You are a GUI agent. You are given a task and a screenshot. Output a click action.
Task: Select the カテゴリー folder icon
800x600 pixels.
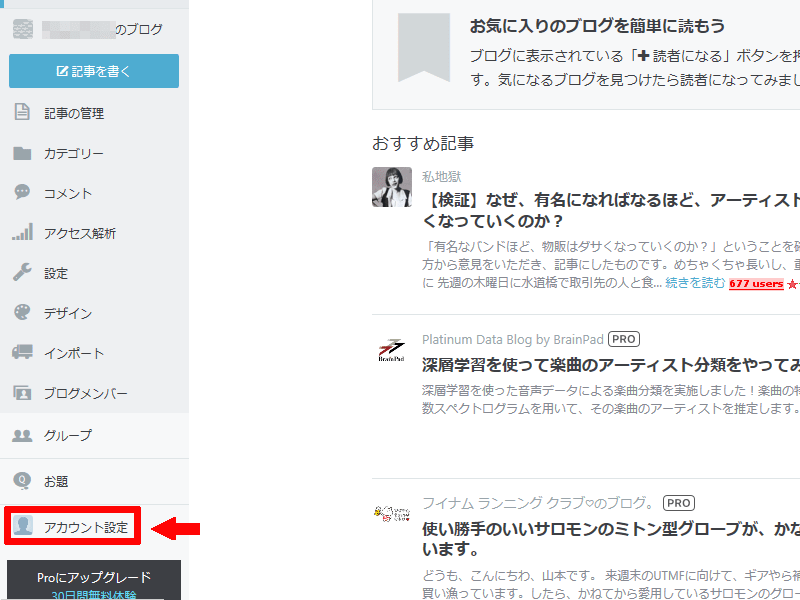coord(22,153)
